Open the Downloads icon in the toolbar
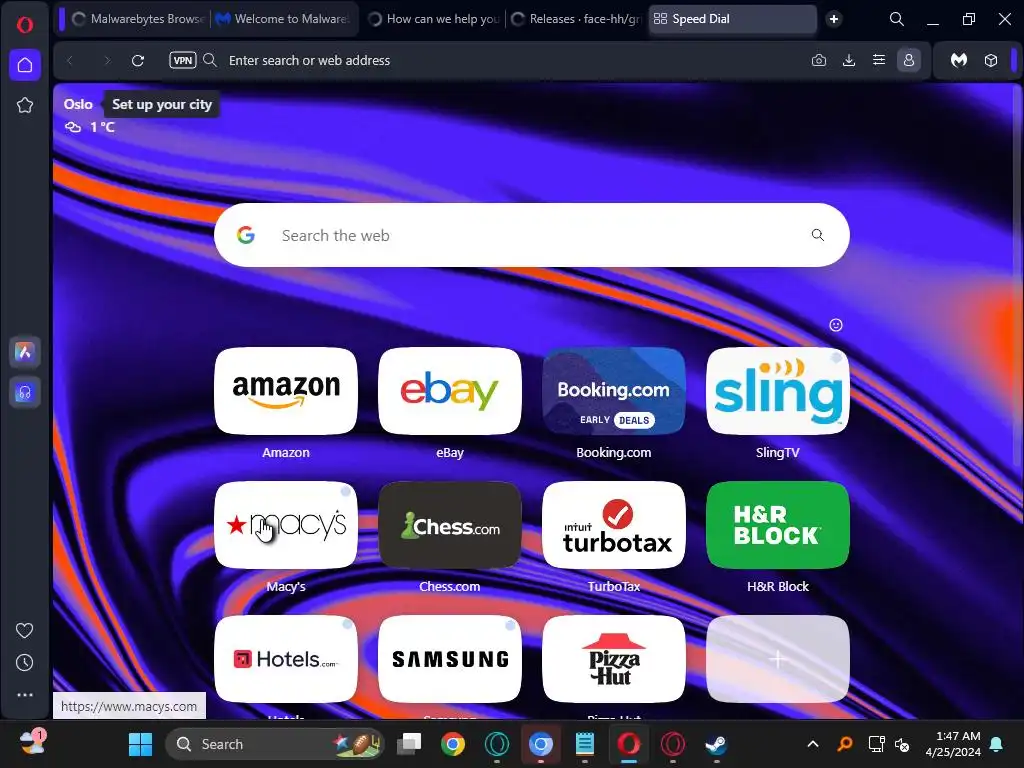Viewport: 1024px width, 768px height. (x=849, y=61)
